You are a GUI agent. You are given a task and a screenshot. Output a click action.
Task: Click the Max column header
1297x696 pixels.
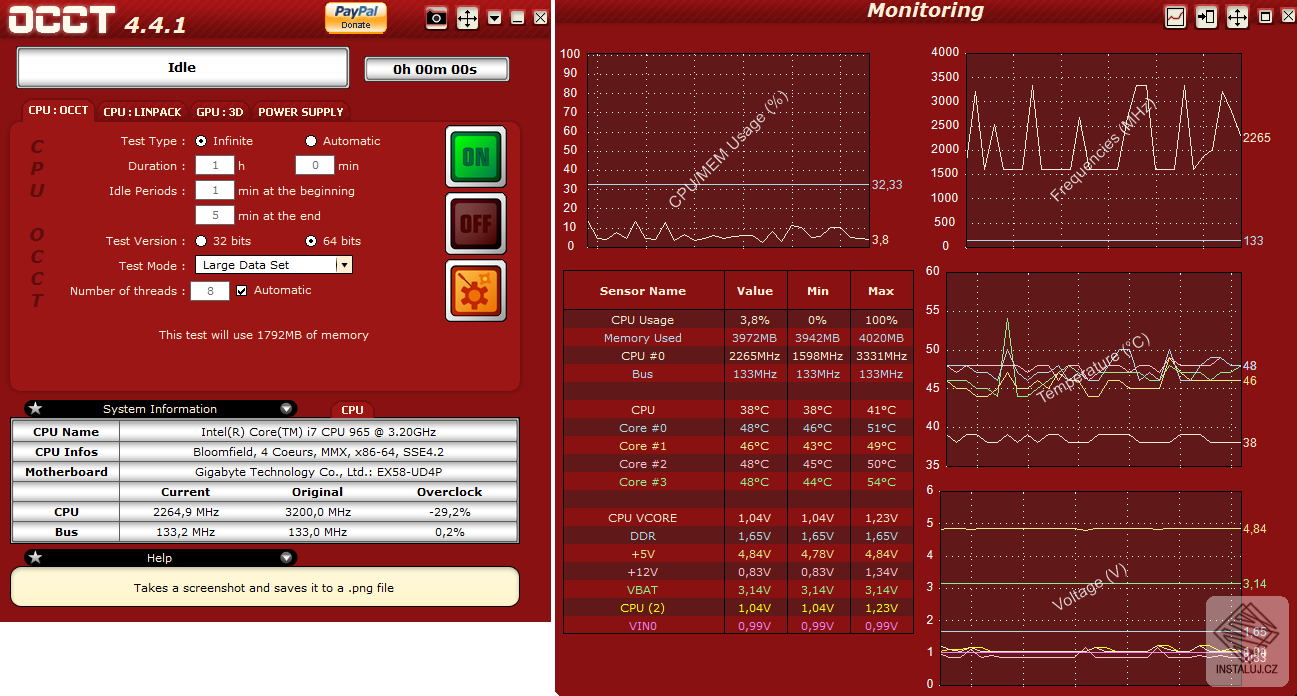point(881,291)
